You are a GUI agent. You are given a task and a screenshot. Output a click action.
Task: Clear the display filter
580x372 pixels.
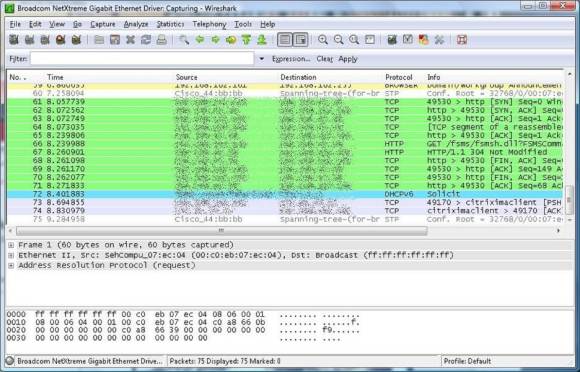pos(324,59)
